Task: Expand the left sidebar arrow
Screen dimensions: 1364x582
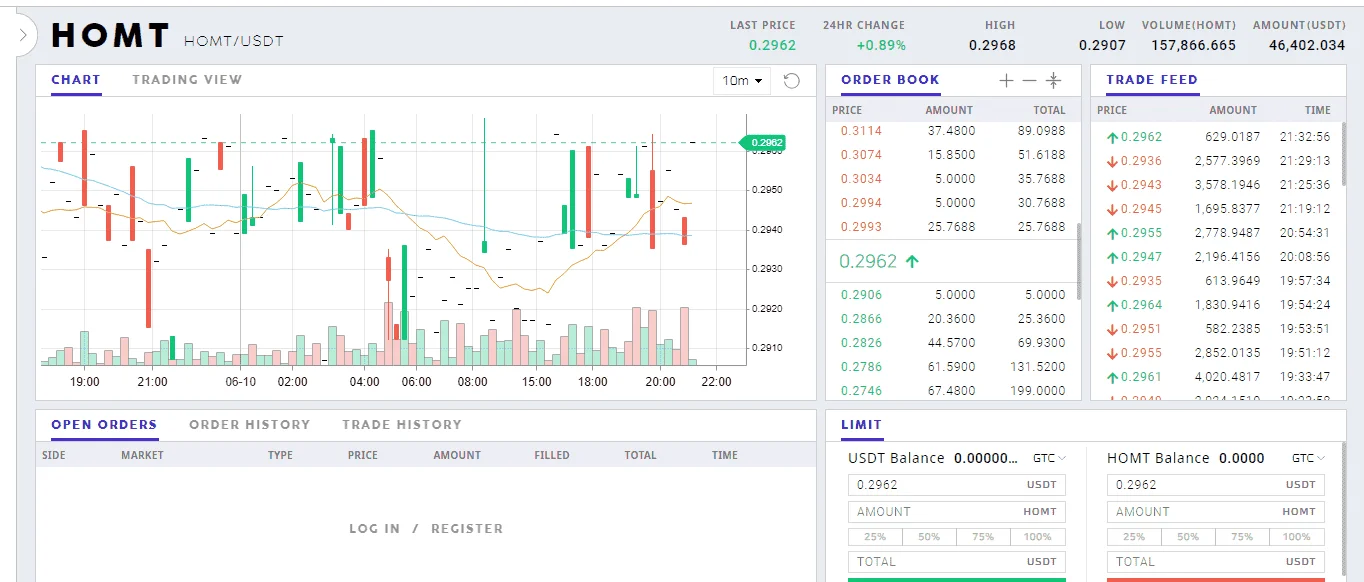Action: pos(22,36)
